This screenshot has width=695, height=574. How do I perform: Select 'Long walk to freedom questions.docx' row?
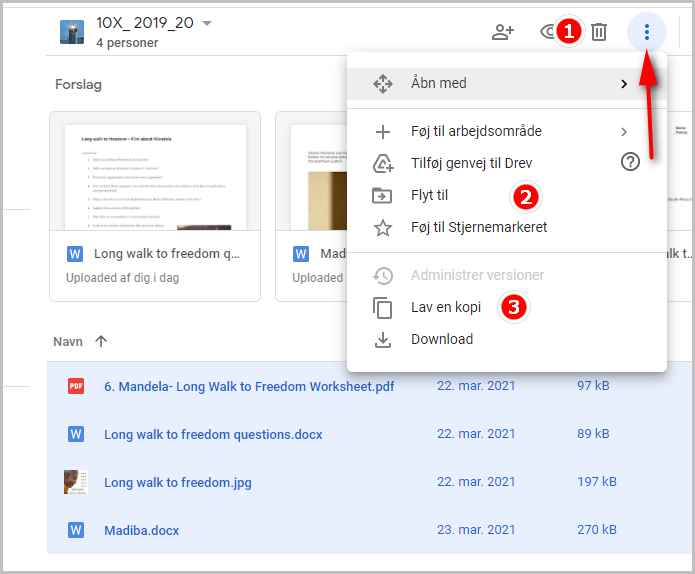tap(370, 434)
